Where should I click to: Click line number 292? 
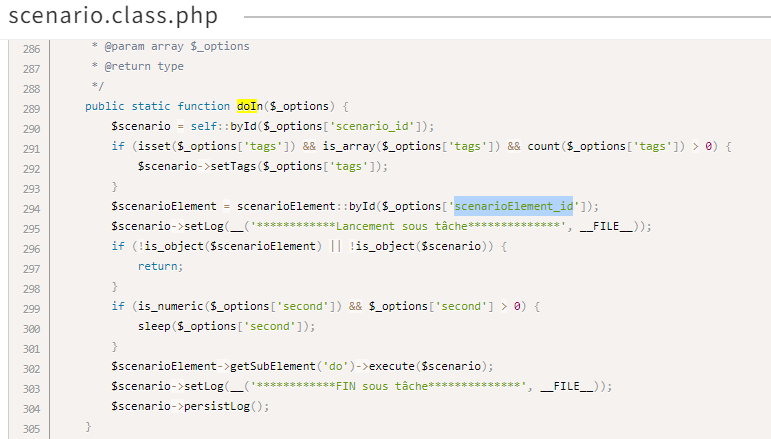(31, 169)
